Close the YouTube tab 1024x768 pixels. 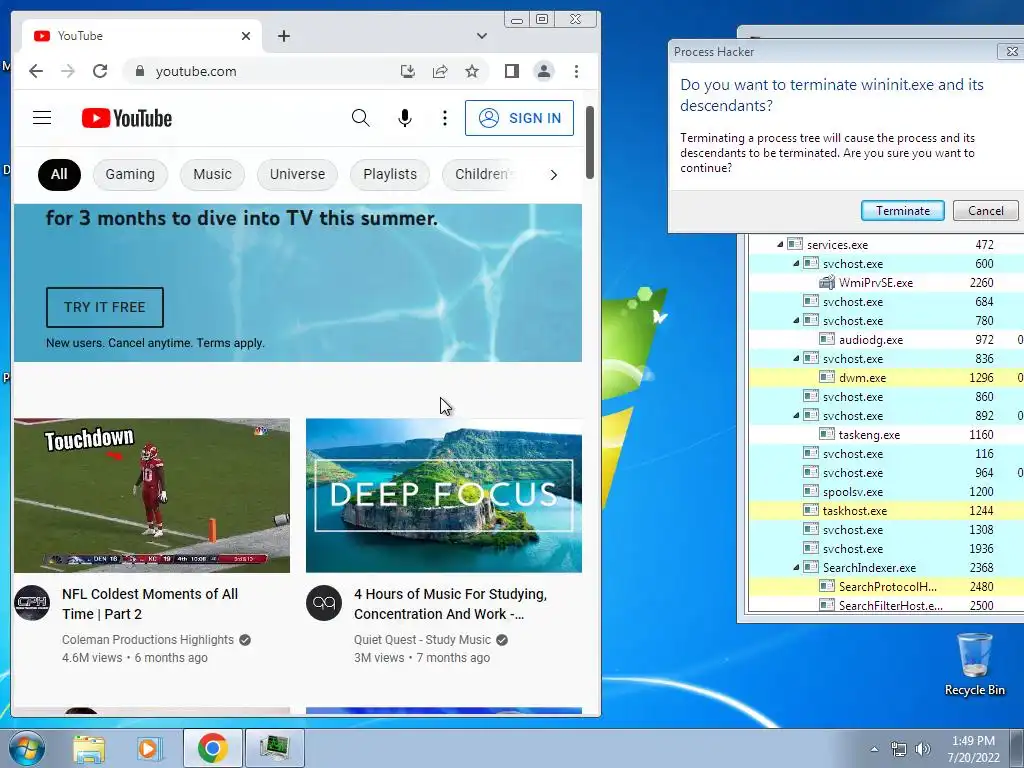click(x=246, y=36)
